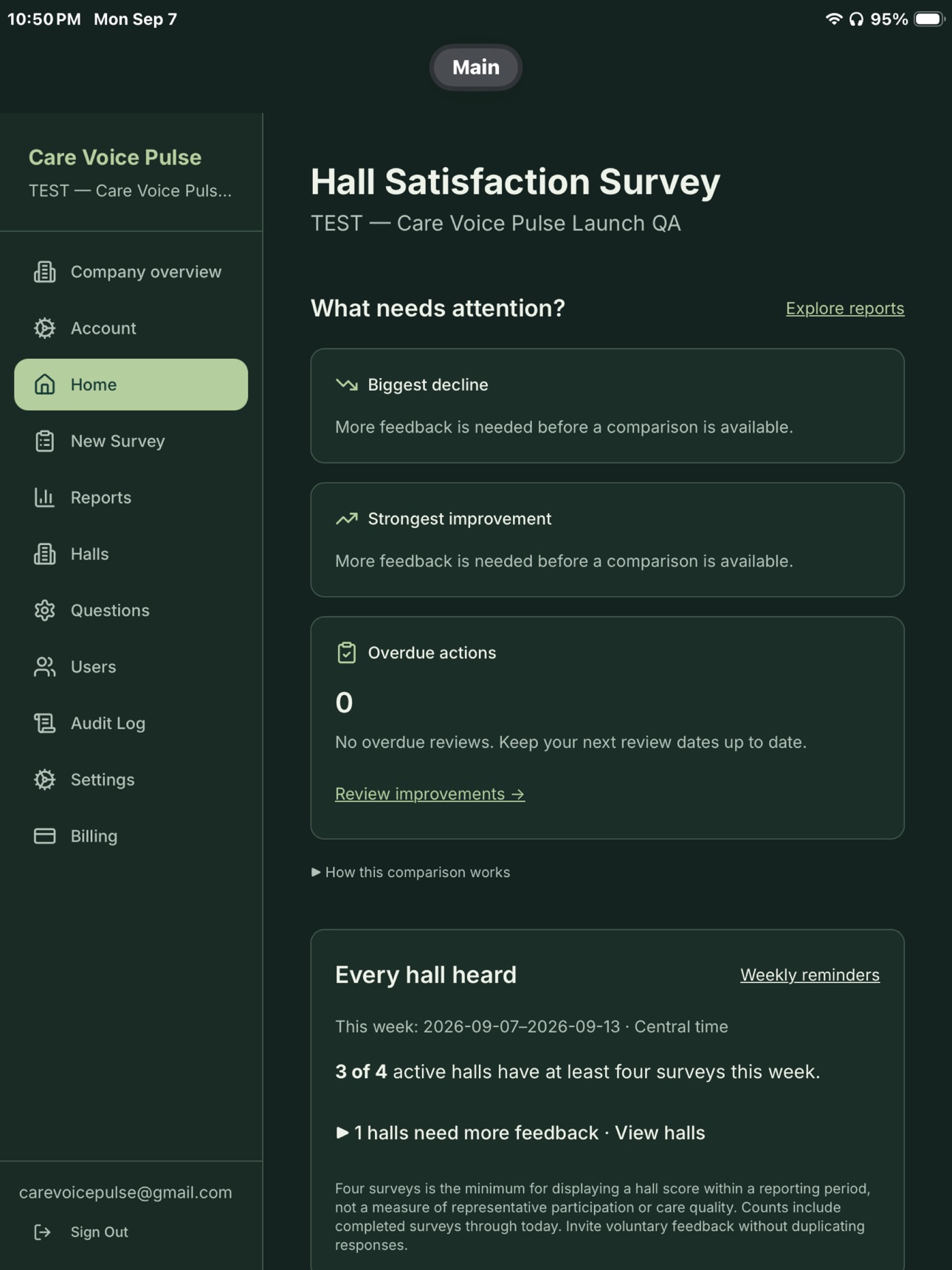Go to the Reports page
The width and height of the screenshot is (952, 1270).
pyautogui.click(x=131, y=498)
